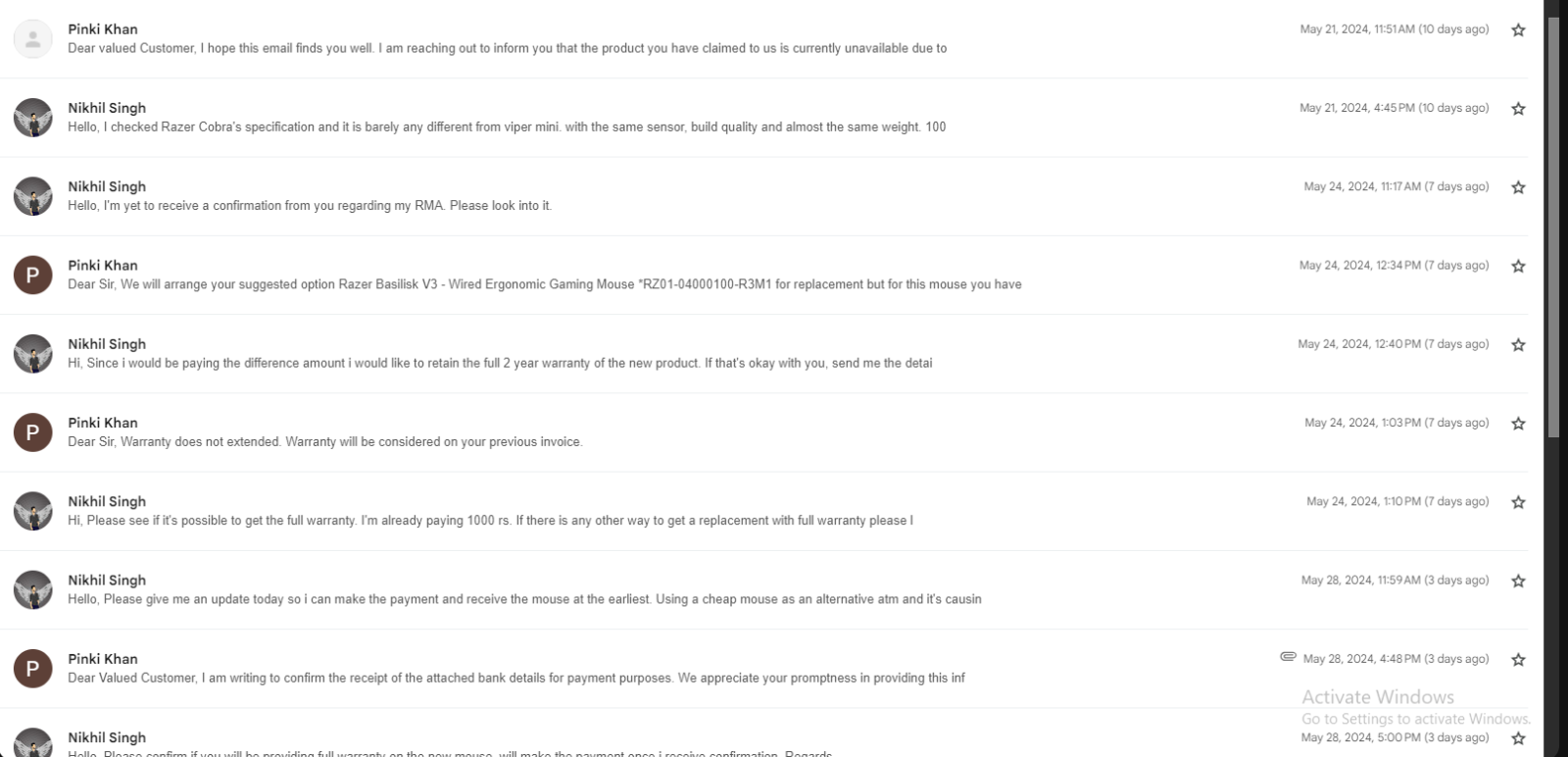
Task: Expand the 'Warranty does not extended' message
Action: coord(764,432)
